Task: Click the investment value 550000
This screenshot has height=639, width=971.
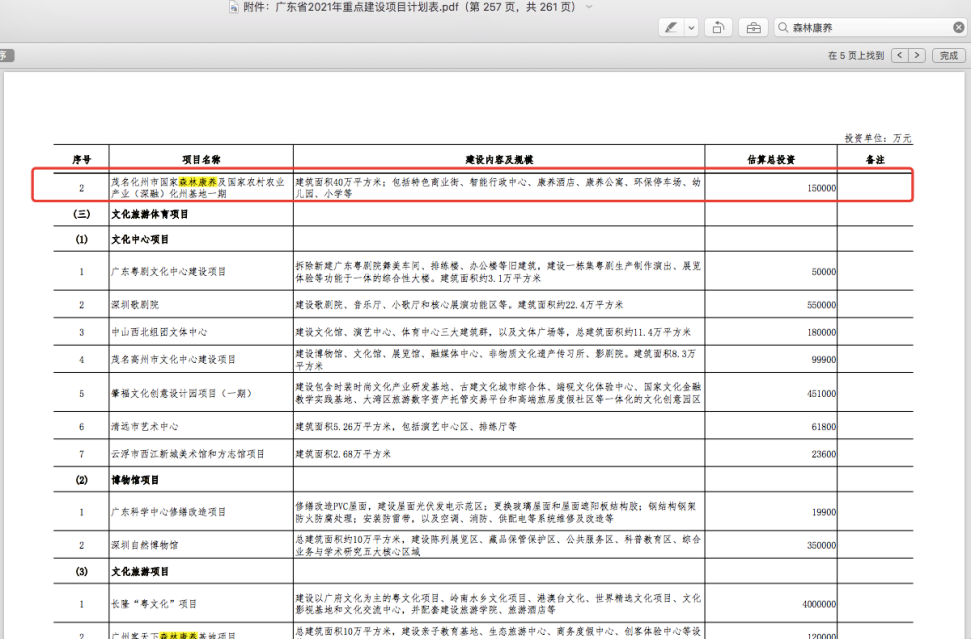Action: click(821, 305)
